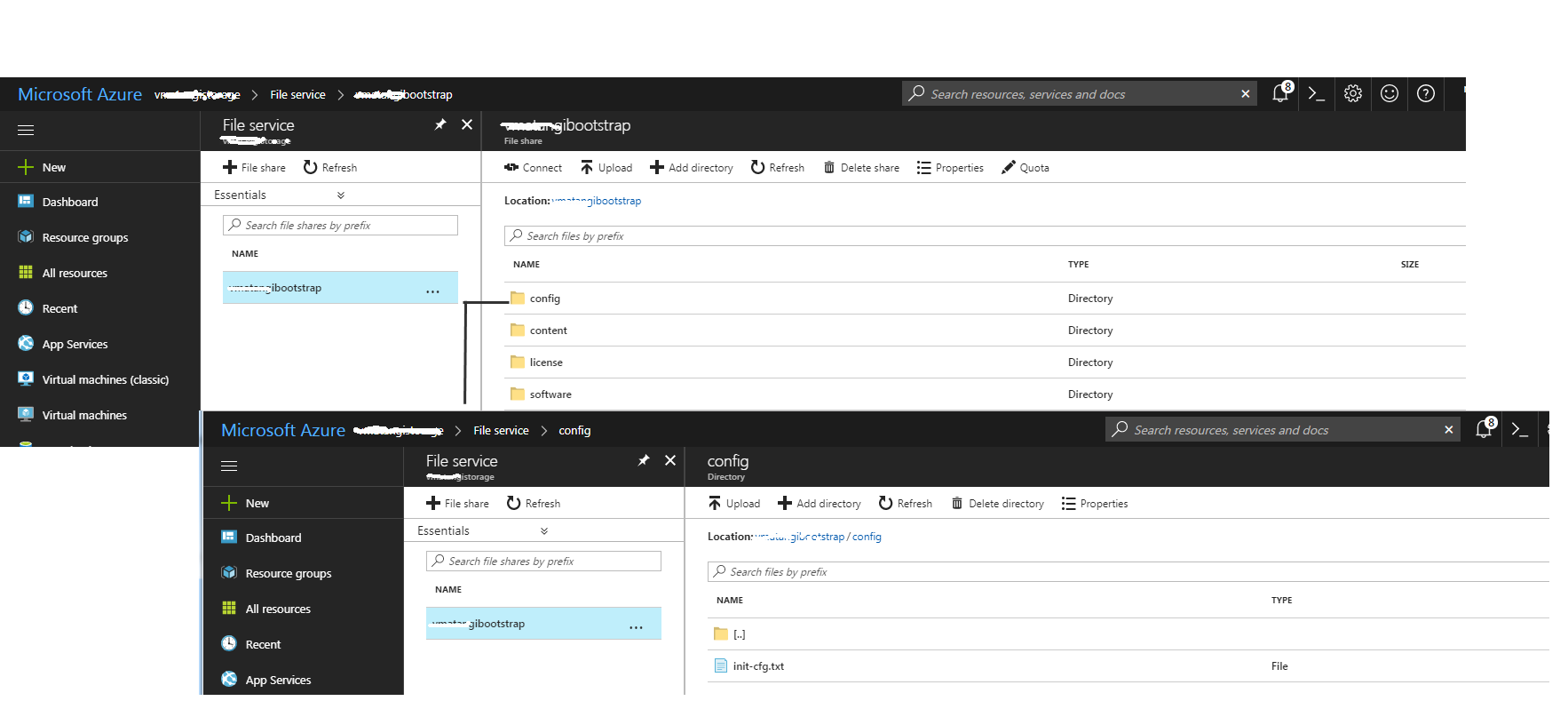Open ellipsis menu for vmatangibootstrap share

coord(432,289)
